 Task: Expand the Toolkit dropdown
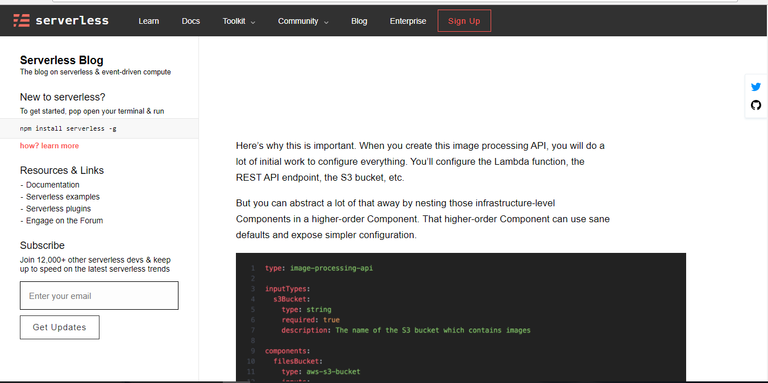[239, 21]
